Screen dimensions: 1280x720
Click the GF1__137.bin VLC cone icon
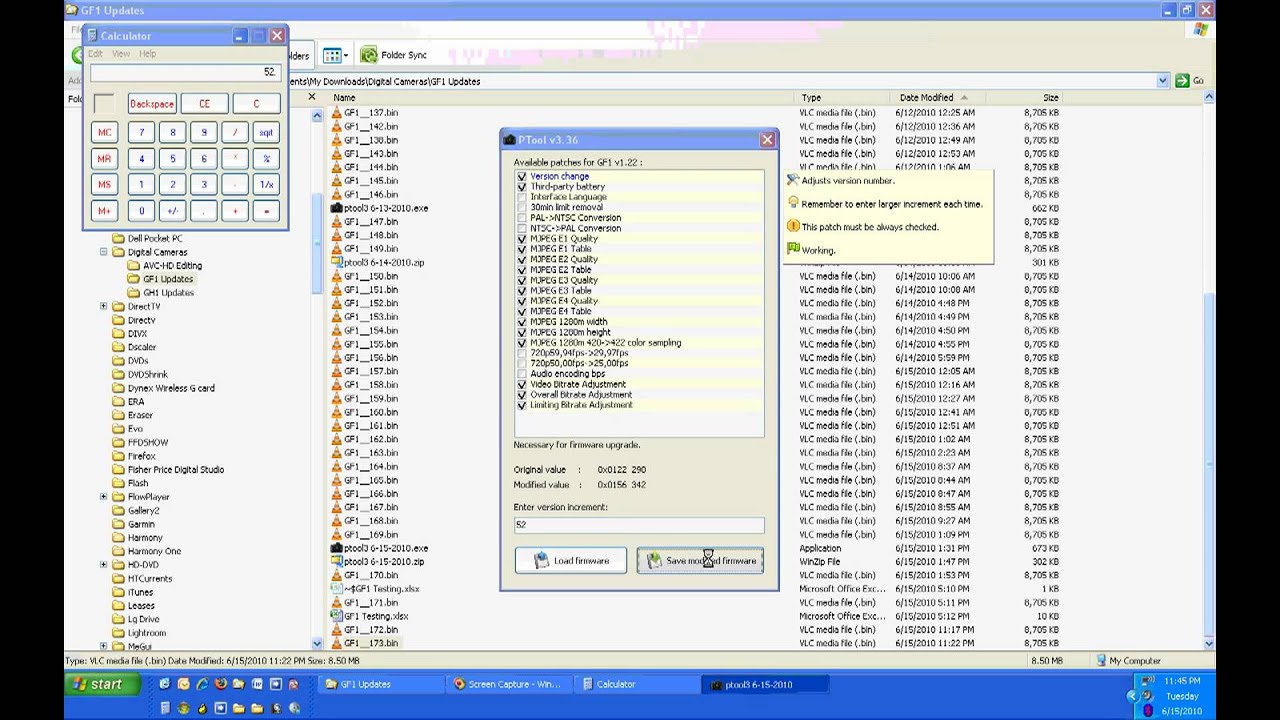[x=337, y=113]
